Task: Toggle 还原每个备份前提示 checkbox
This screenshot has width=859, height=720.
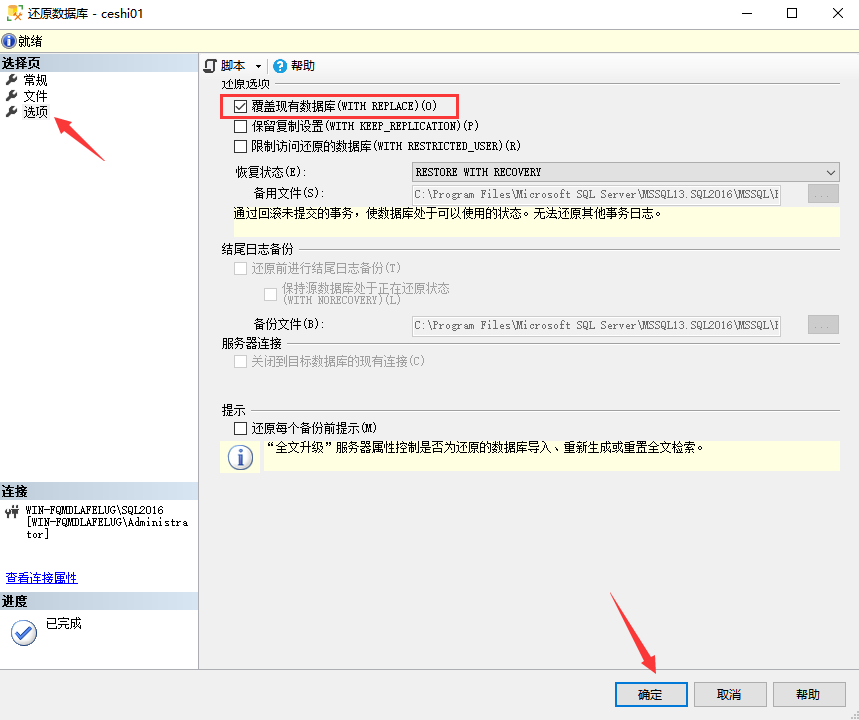Action: click(240, 428)
